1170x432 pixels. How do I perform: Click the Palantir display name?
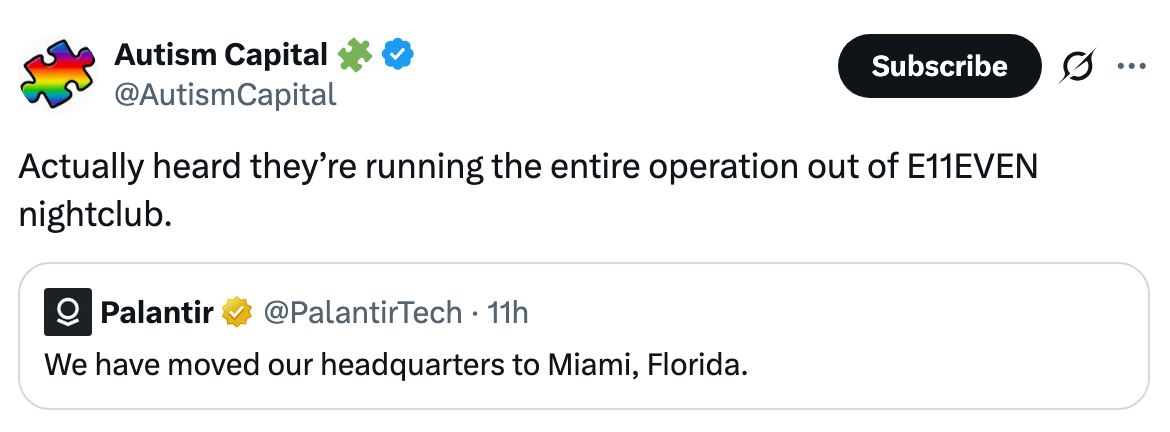coord(157,313)
